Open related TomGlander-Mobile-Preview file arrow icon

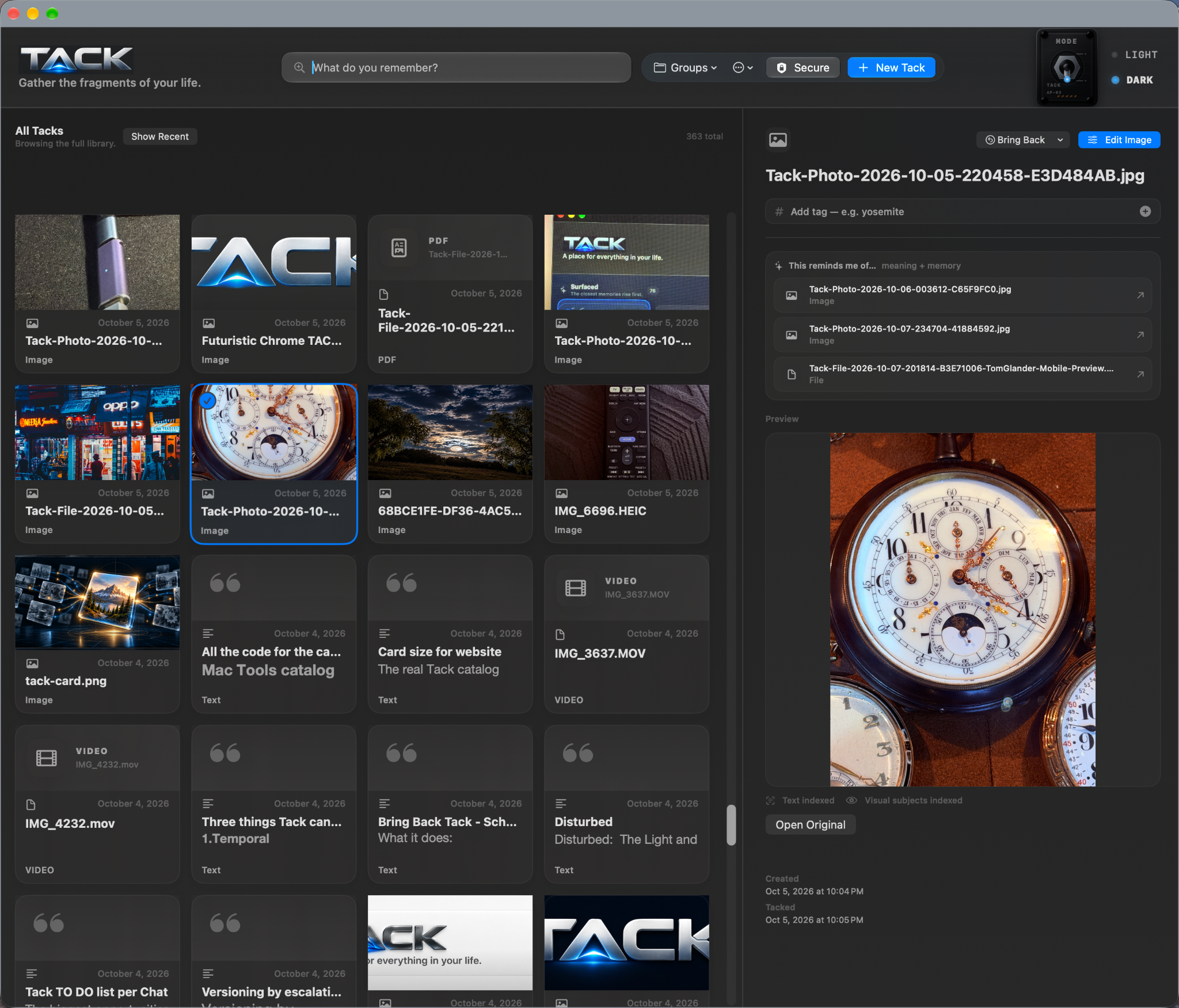[1140, 375]
